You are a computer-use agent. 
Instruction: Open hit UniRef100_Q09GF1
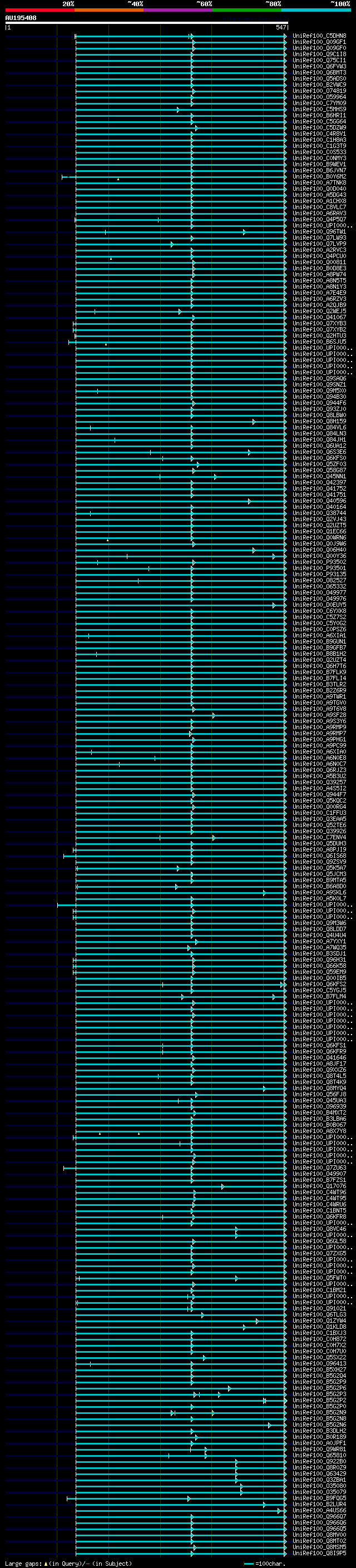(319, 42)
